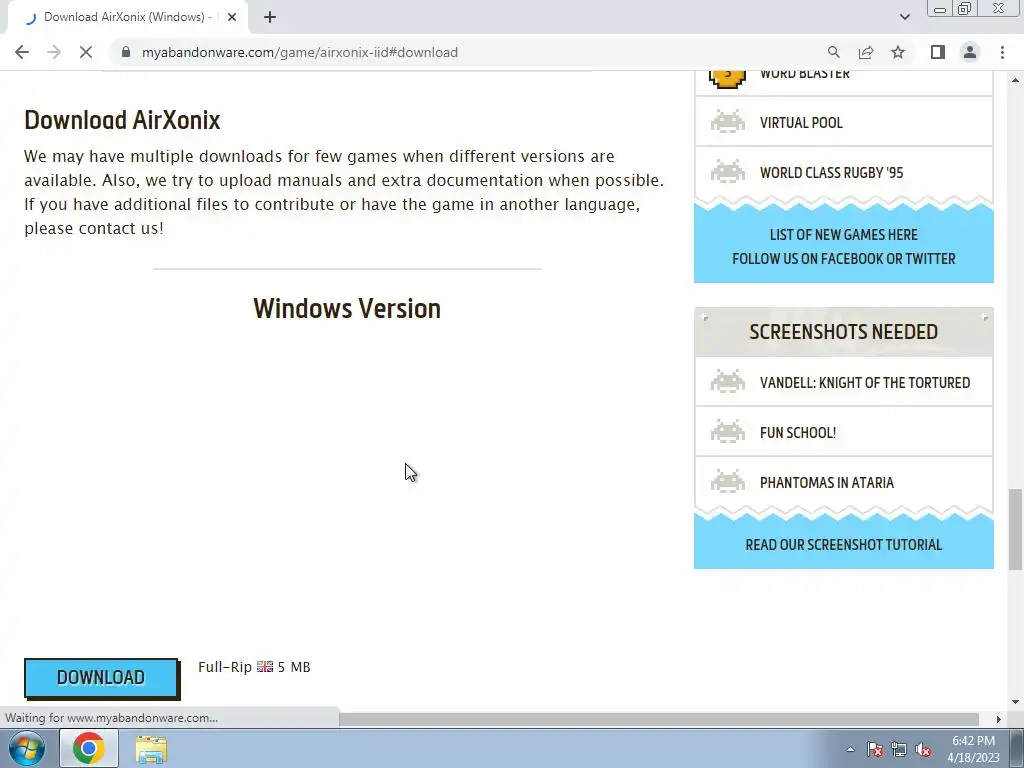Click the Screenshots Needed header

pyautogui.click(x=843, y=332)
